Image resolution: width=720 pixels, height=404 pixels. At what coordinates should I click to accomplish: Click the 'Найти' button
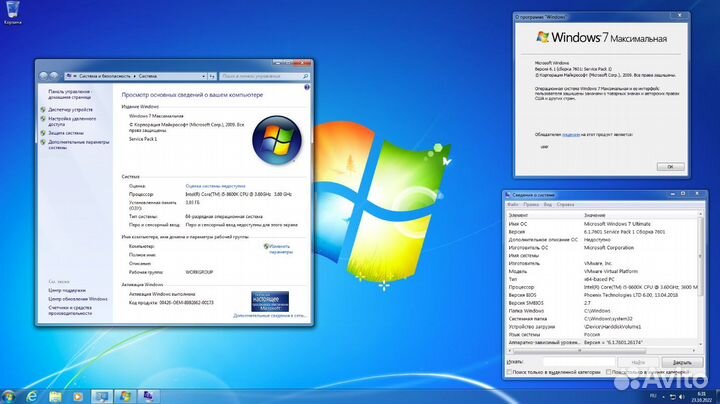coord(638,362)
